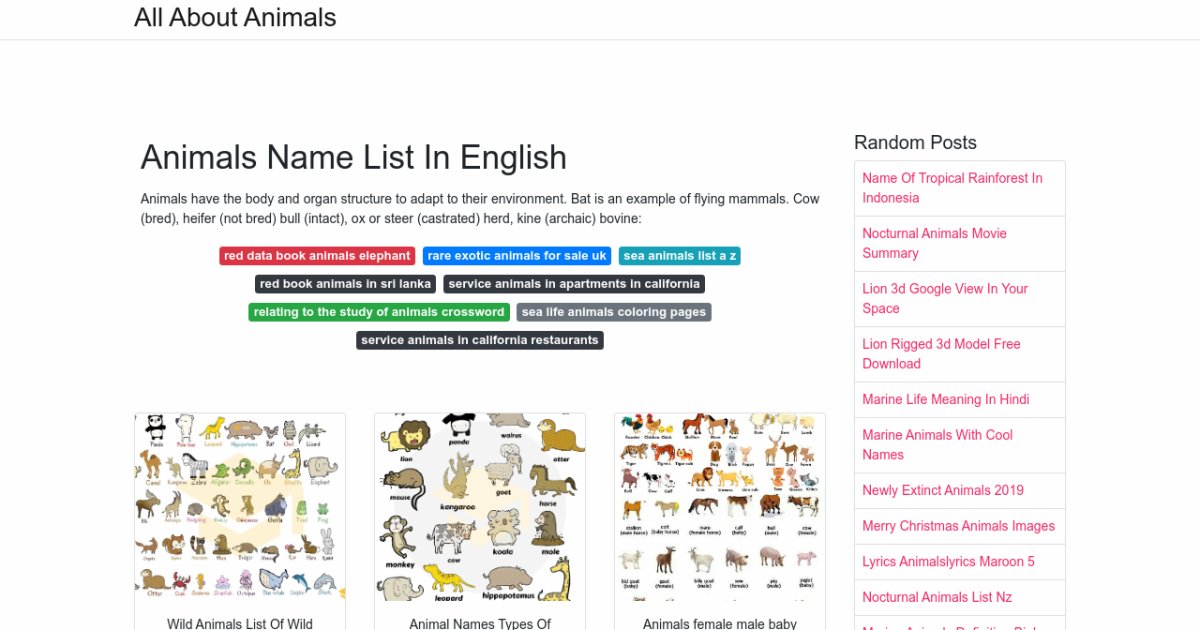Click Merry Christmas Animals Images link
Screen dimensions: 1200x630
[x=958, y=526]
